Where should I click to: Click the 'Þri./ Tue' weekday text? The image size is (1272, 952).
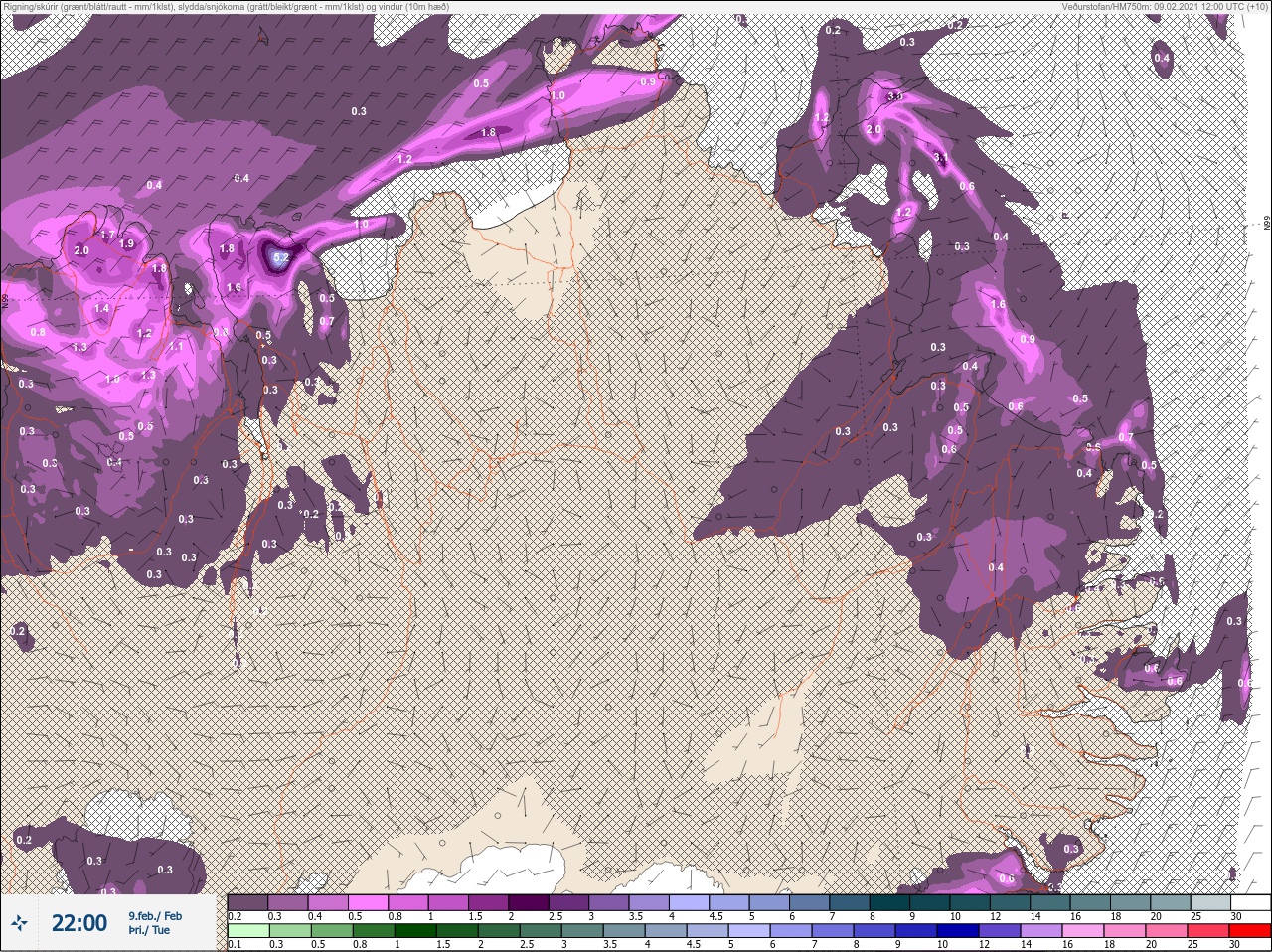pos(149,930)
